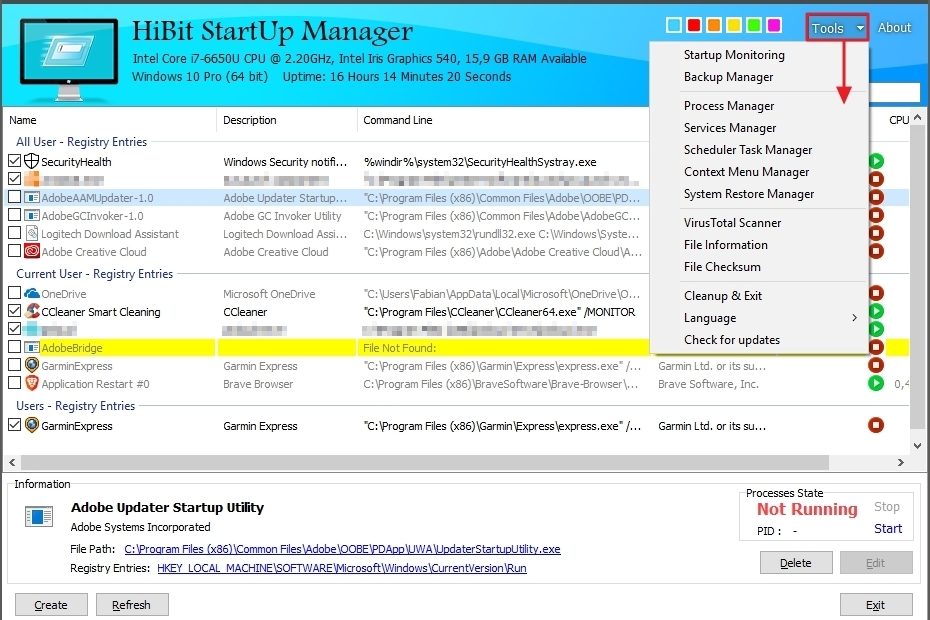Select the magenta theme swatch
Screen dimensions: 930x620
click(774, 25)
